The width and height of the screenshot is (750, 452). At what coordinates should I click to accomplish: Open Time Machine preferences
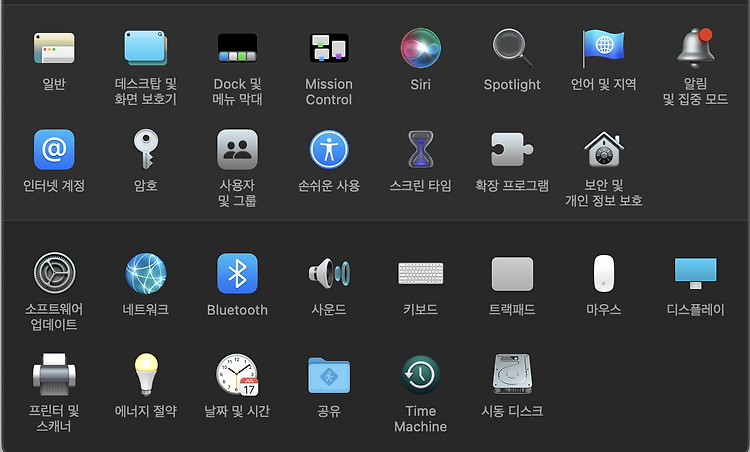[420, 375]
